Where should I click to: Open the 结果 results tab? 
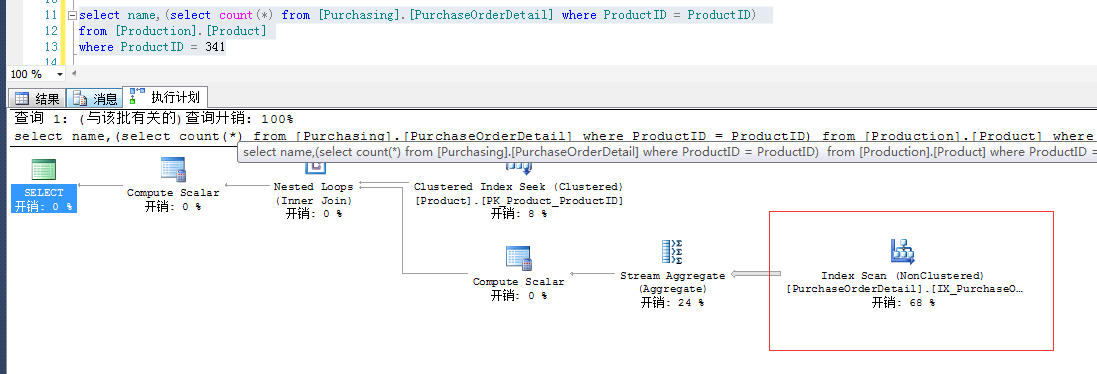(38, 99)
